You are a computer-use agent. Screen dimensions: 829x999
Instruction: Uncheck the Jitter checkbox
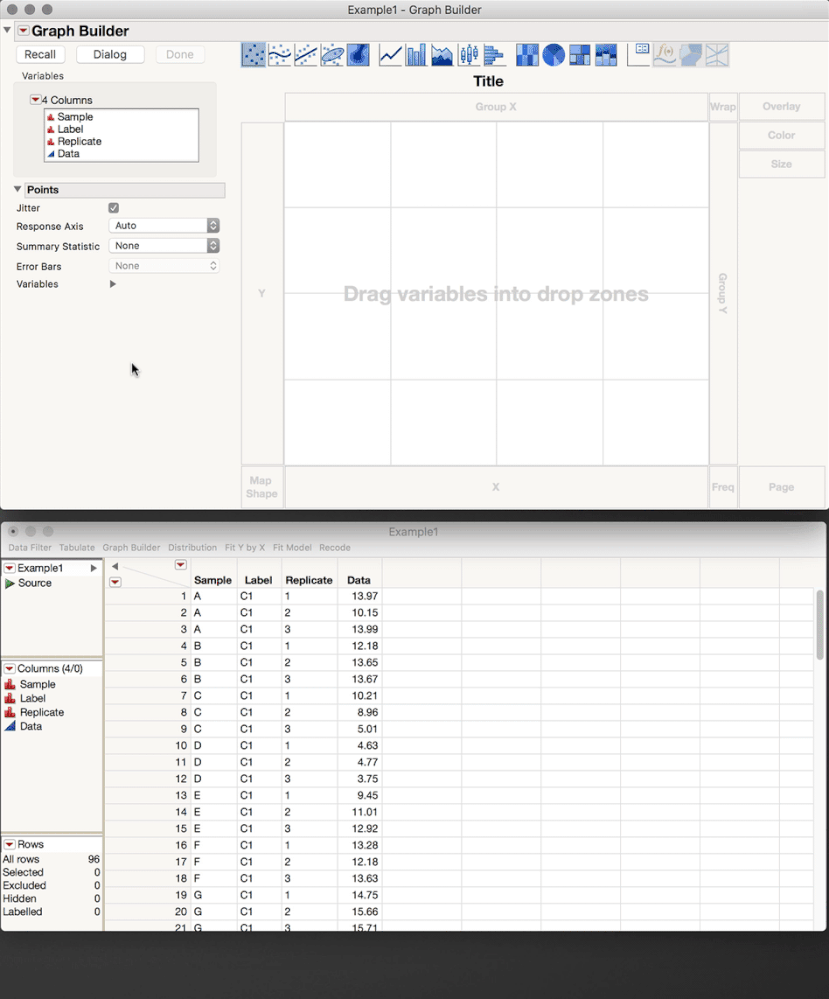pos(113,208)
